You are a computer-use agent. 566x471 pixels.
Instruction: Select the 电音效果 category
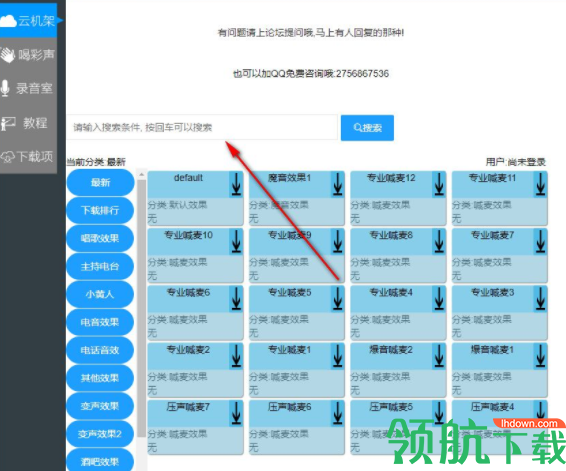(100, 322)
